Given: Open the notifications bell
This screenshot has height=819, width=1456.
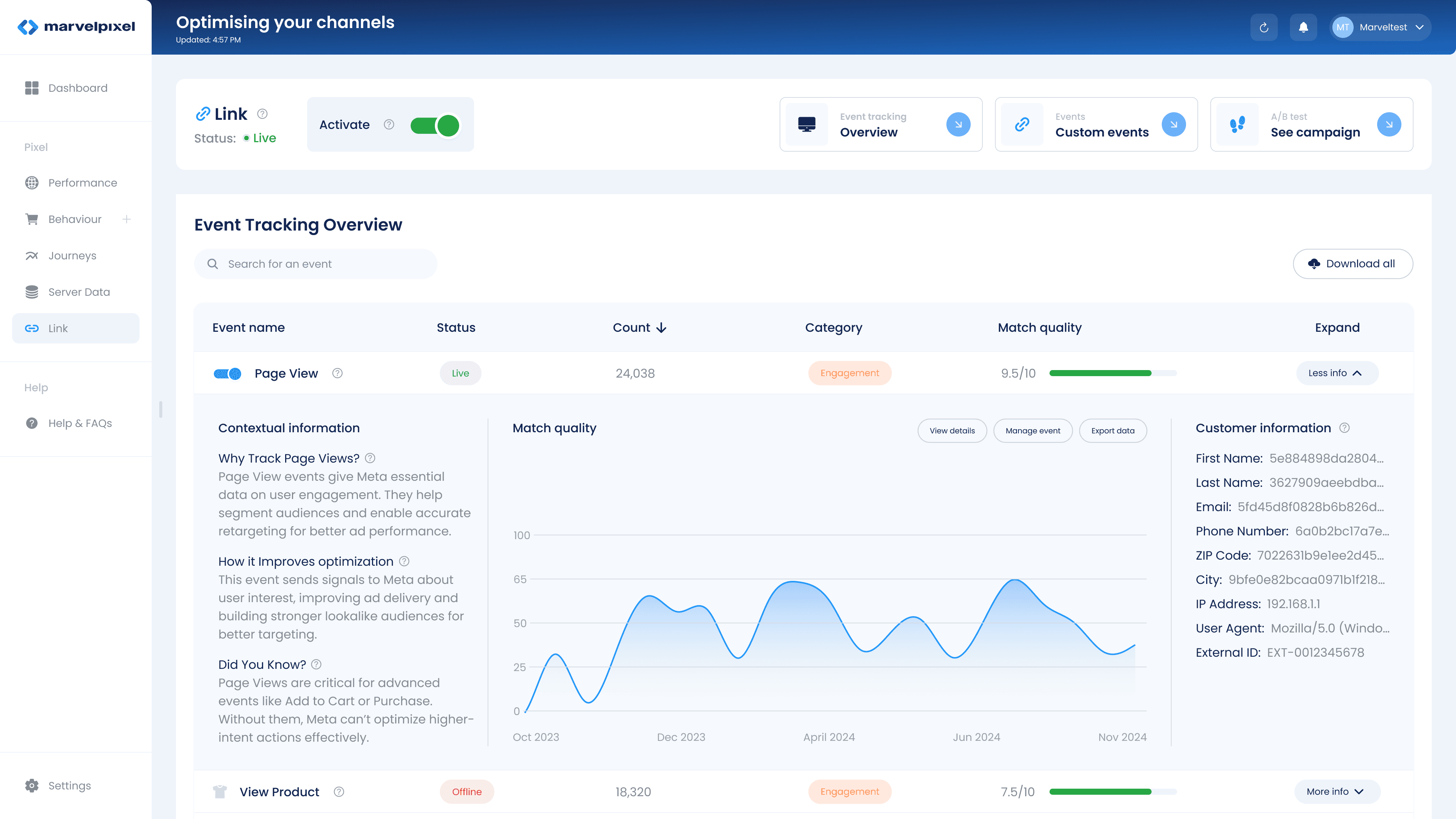Looking at the screenshot, I should click(1304, 27).
